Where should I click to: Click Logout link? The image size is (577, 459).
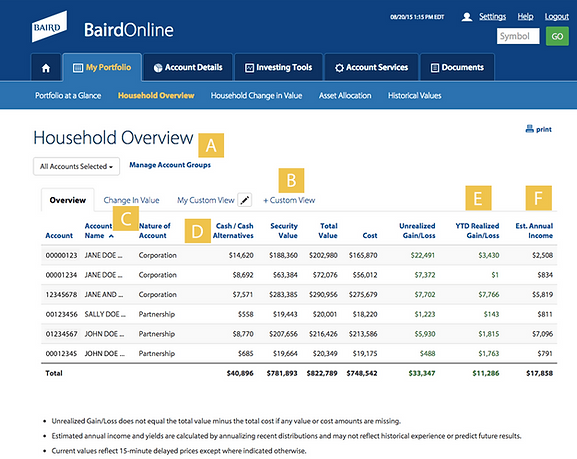[557, 17]
